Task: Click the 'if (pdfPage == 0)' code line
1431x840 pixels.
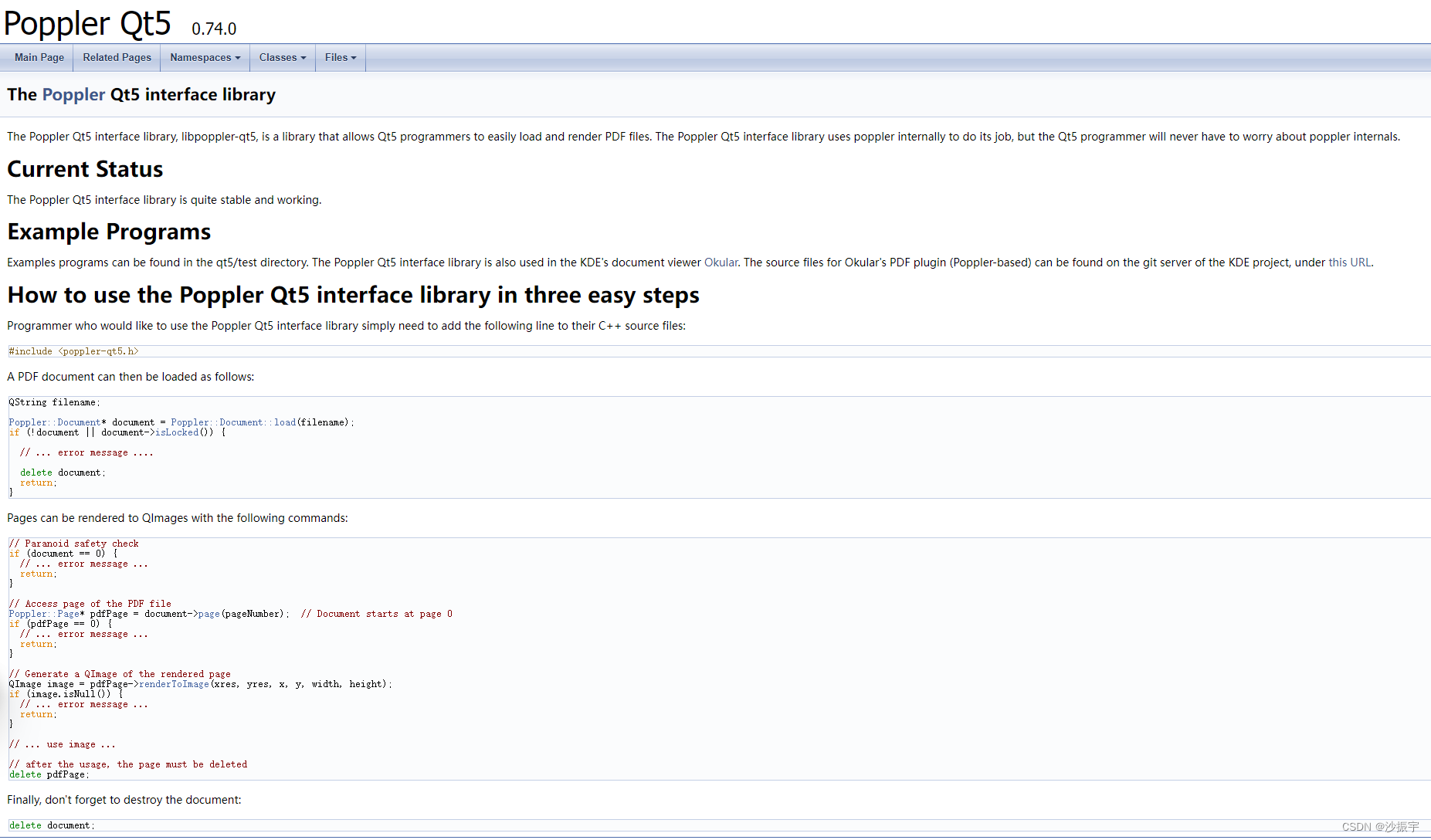Action: click(60, 624)
